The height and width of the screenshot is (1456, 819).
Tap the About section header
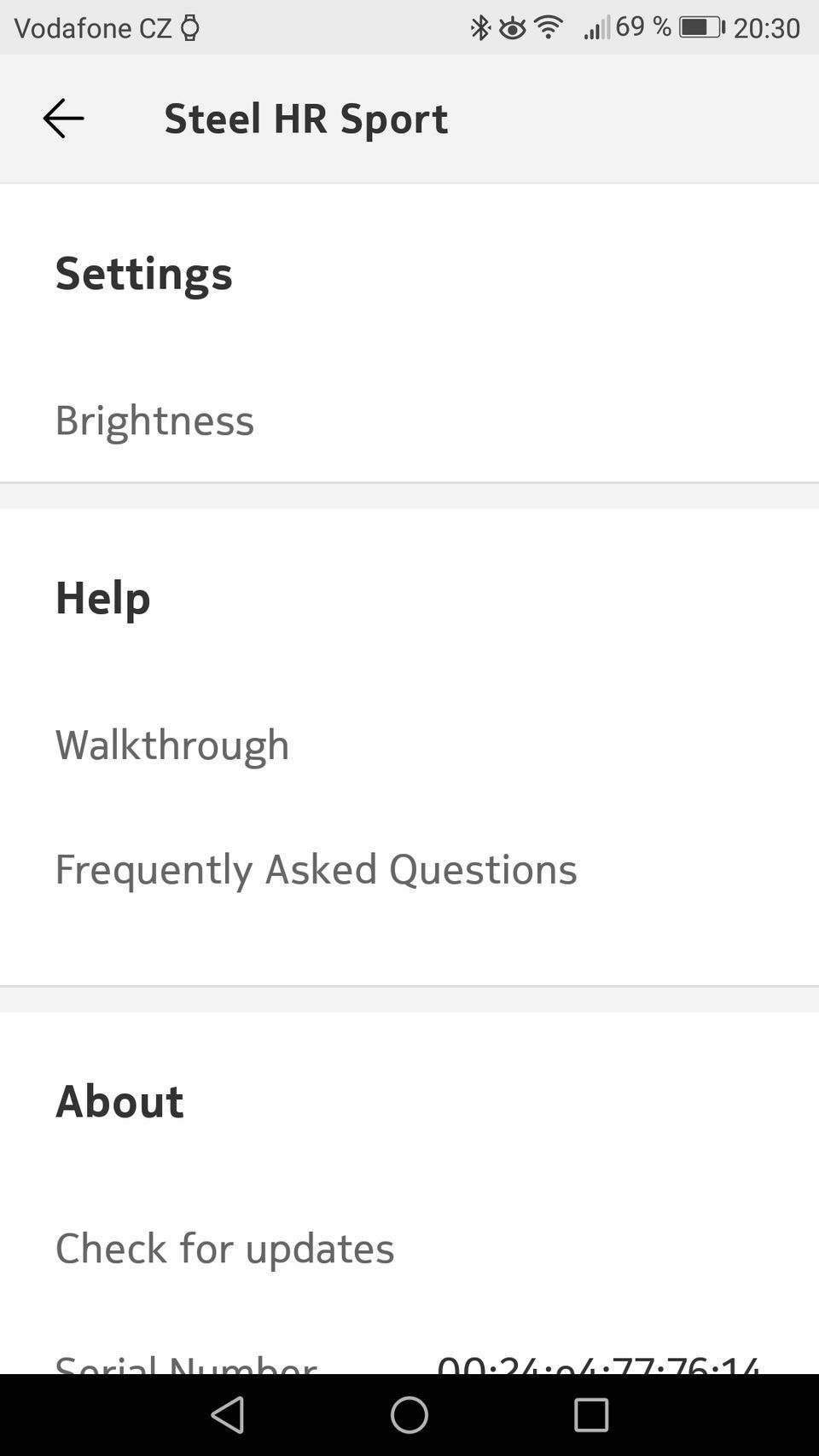click(x=119, y=1101)
